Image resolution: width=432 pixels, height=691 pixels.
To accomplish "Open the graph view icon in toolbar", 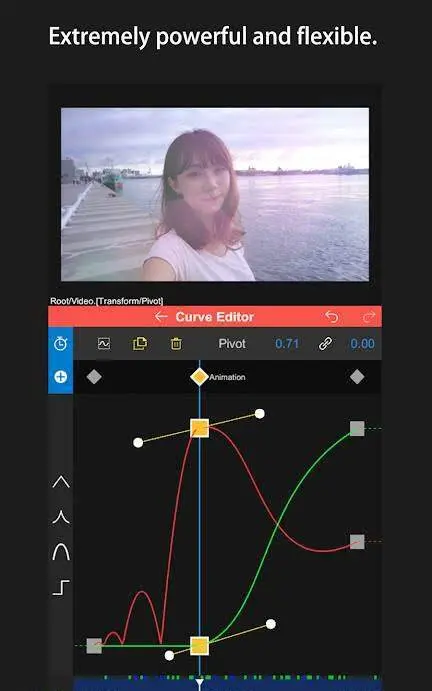I will (104, 343).
